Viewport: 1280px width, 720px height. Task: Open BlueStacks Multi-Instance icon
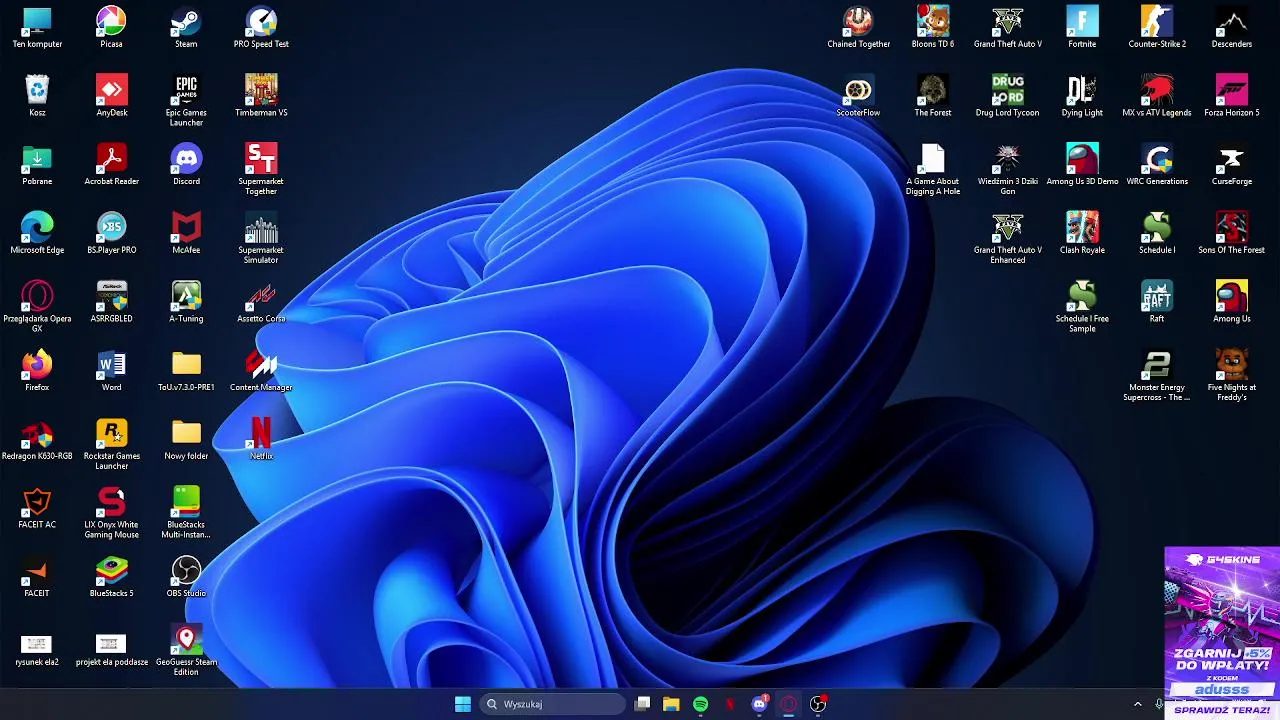[x=186, y=513]
